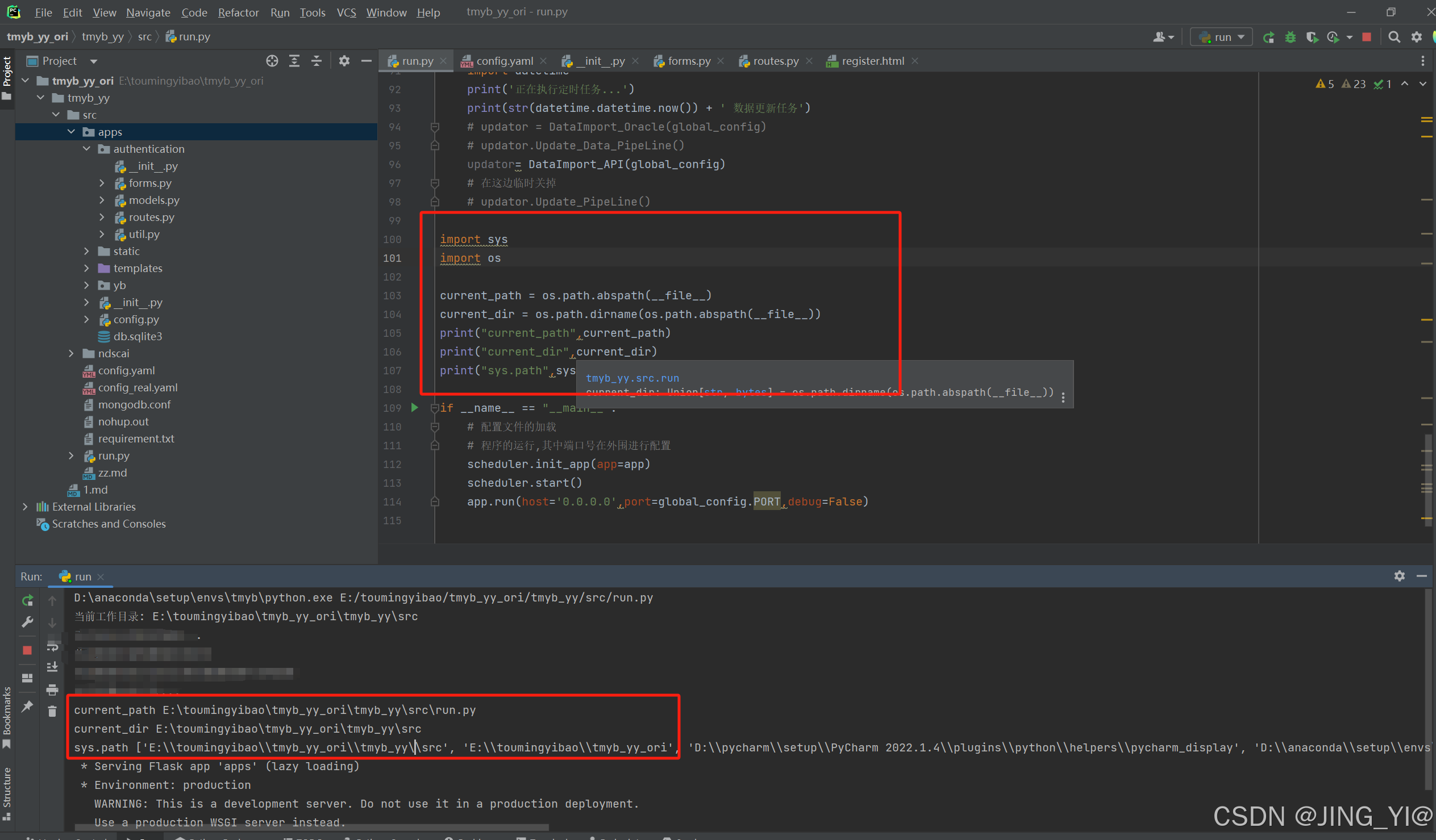This screenshot has width=1436, height=840.
Task: Switch to config.yaml editor tab
Action: coord(505,61)
